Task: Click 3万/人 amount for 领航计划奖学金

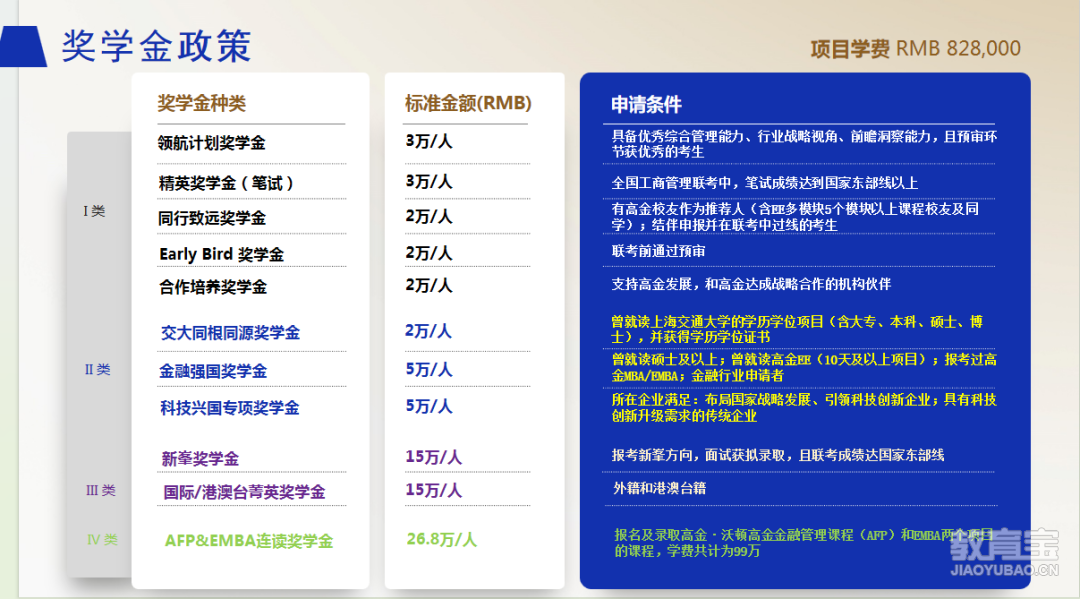Action: (x=428, y=141)
